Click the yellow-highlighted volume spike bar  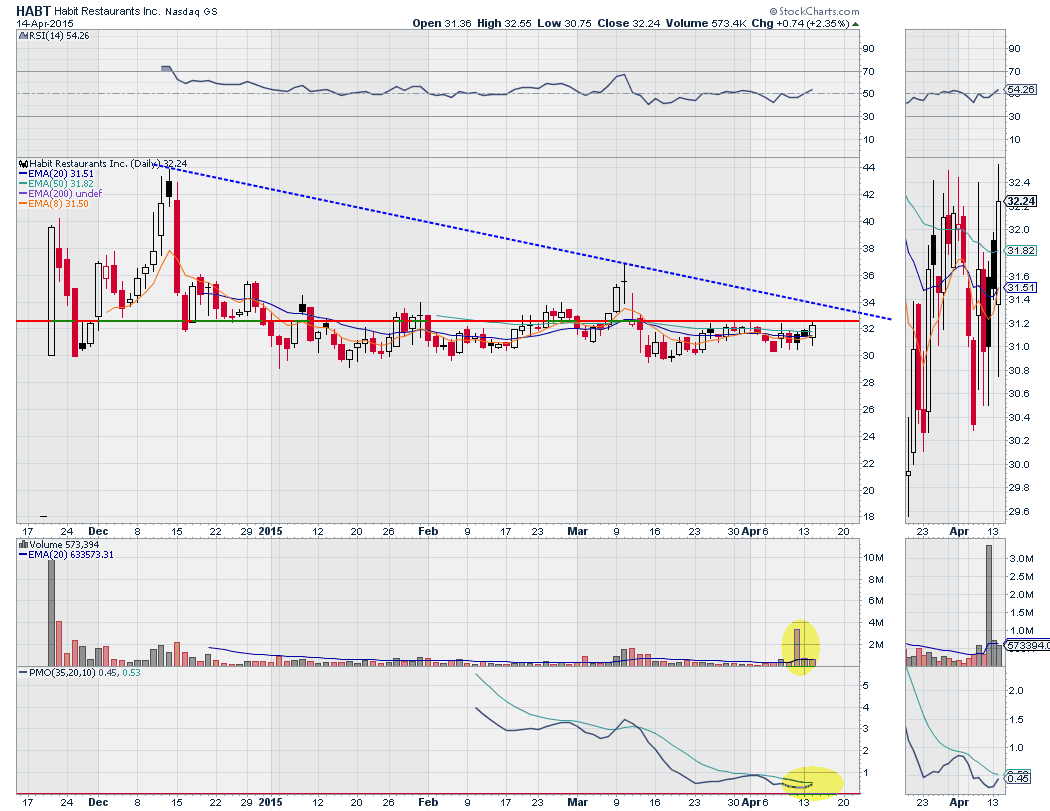click(x=797, y=646)
